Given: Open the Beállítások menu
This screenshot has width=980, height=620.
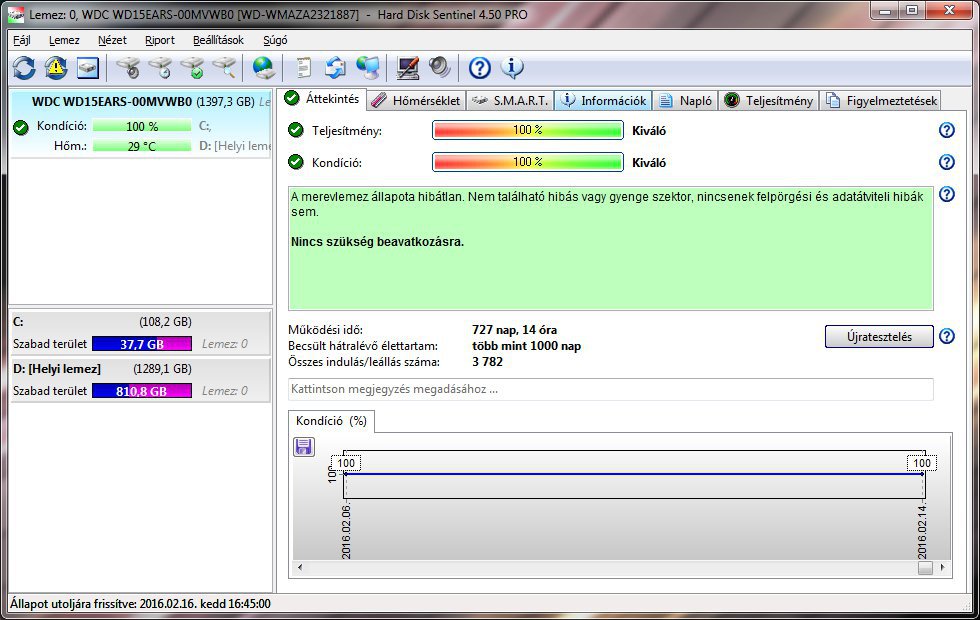Looking at the screenshot, I should (x=218, y=40).
